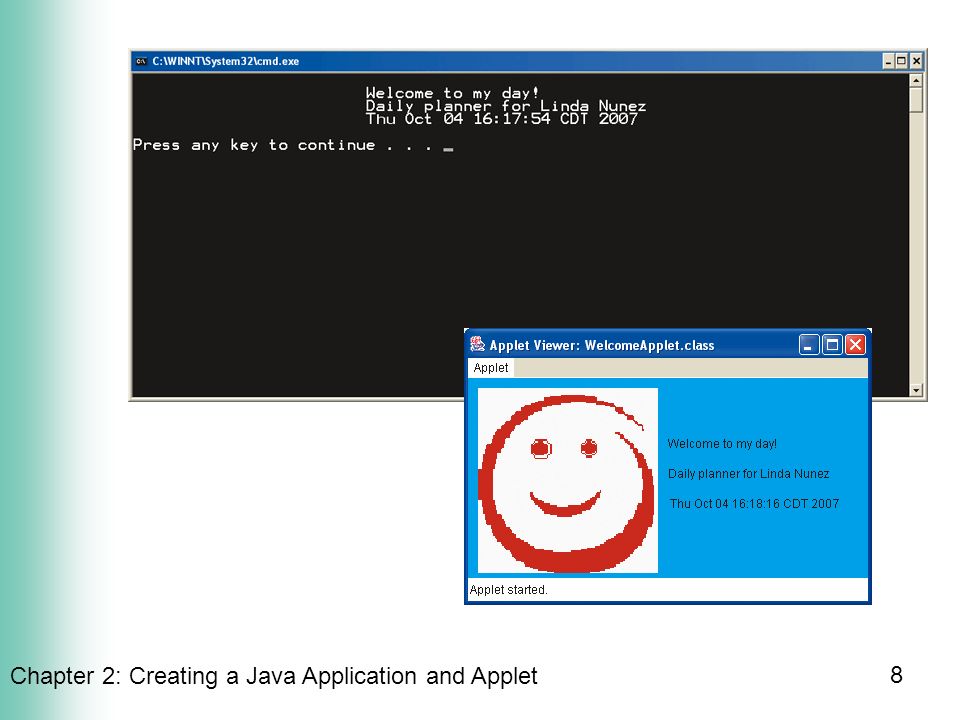Click the smiley face image in the applet
Image resolution: width=960 pixels, height=720 pixels.
coord(568,481)
